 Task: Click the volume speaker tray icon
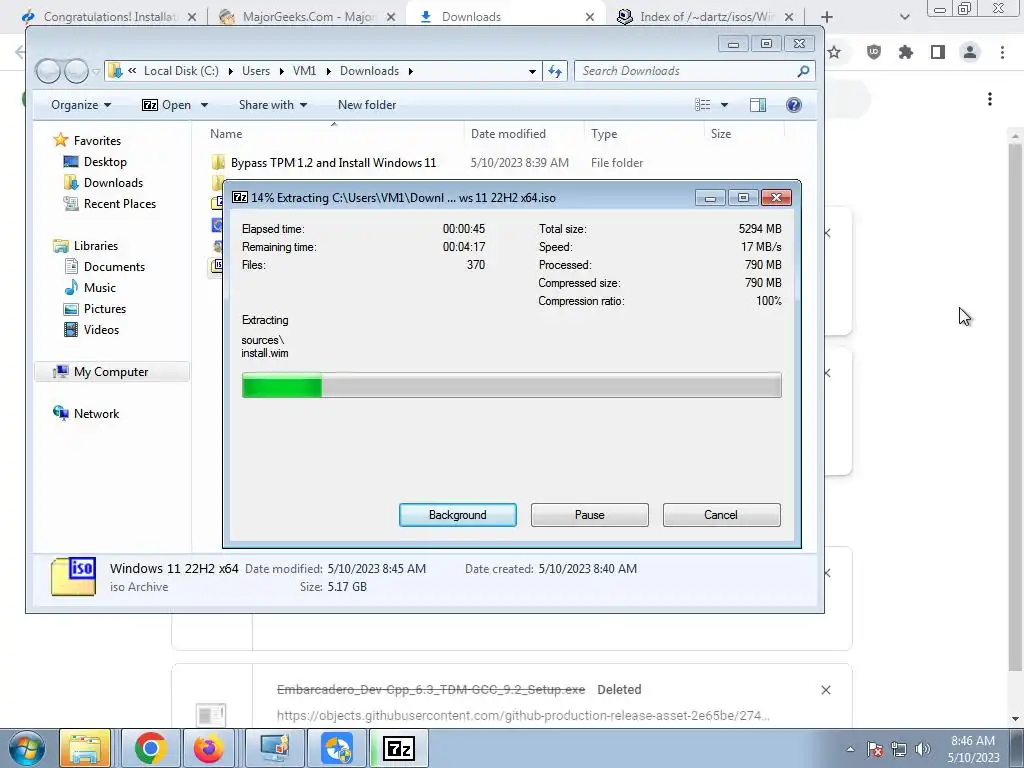(923, 749)
